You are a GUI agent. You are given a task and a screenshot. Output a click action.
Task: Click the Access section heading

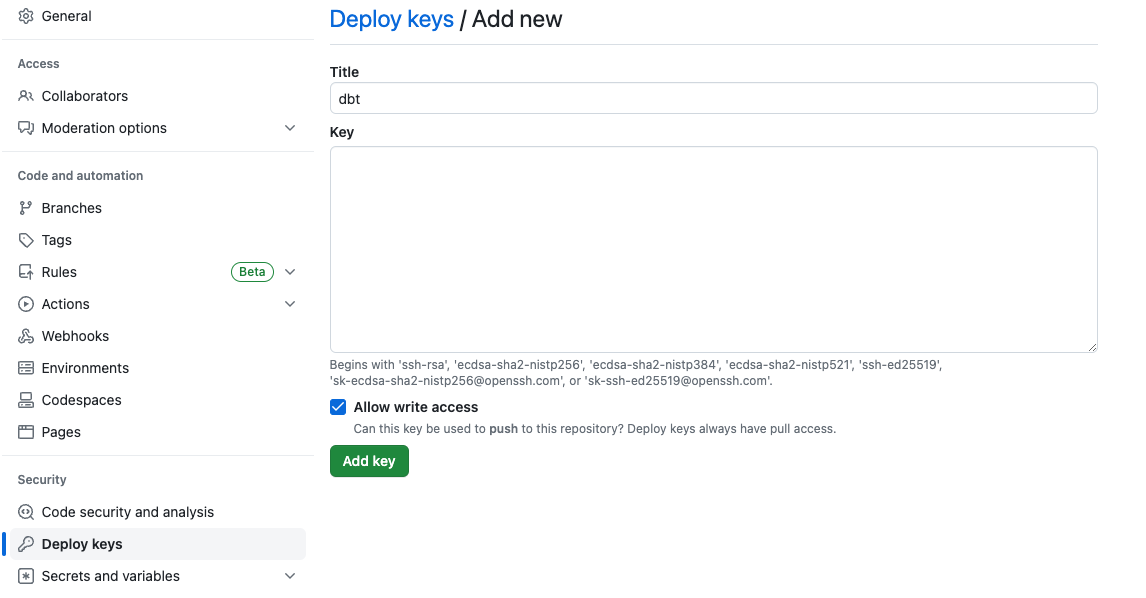(x=38, y=64)
